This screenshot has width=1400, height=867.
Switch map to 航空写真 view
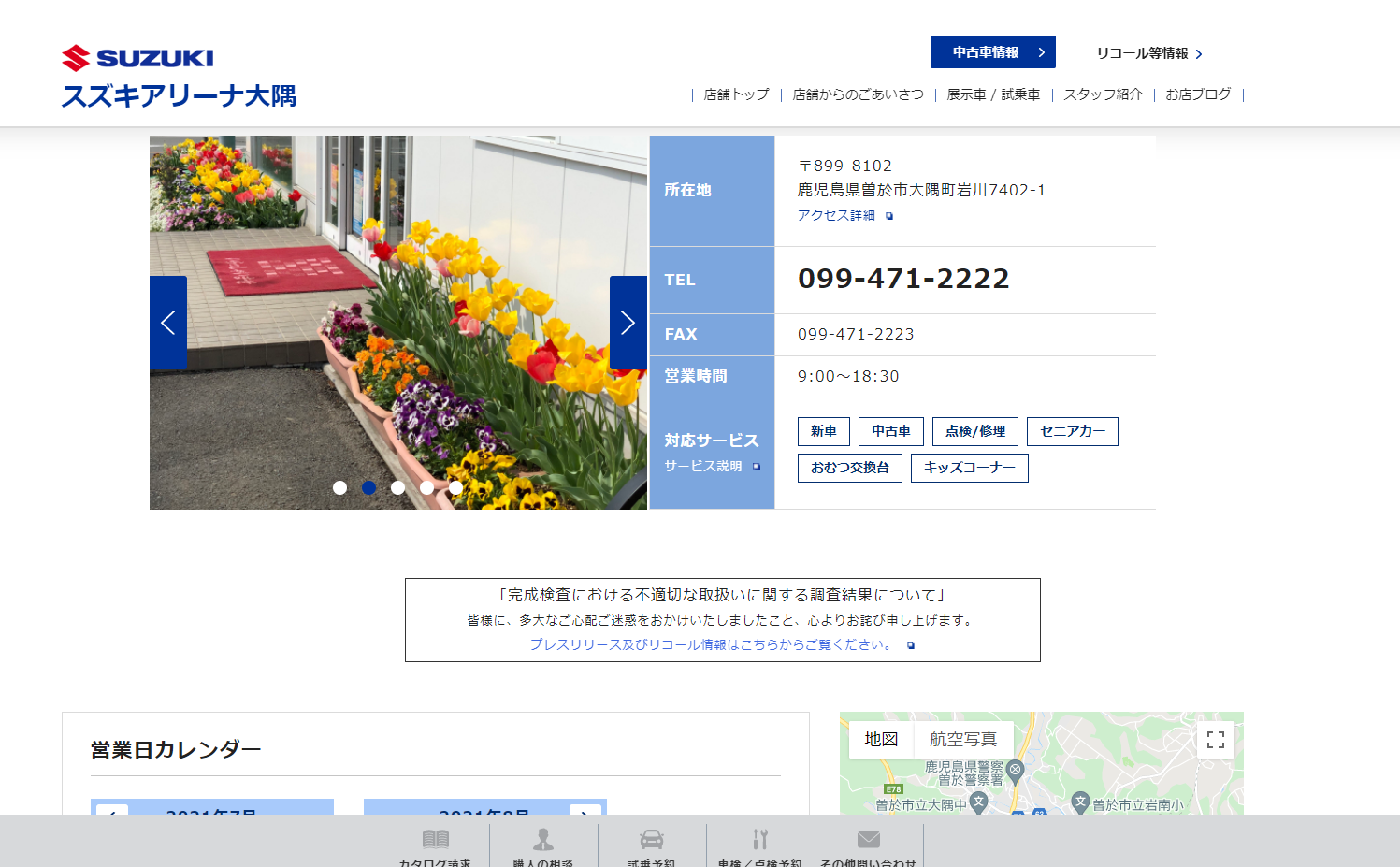[x=963, y=739]
